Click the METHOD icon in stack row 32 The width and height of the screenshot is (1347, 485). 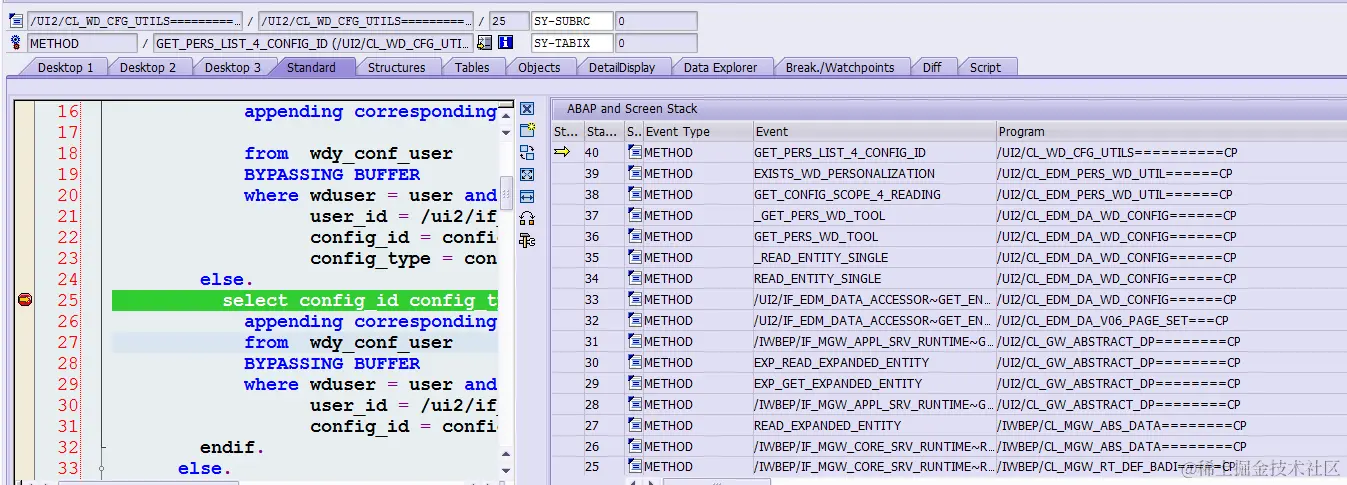(x=635, y=320)
